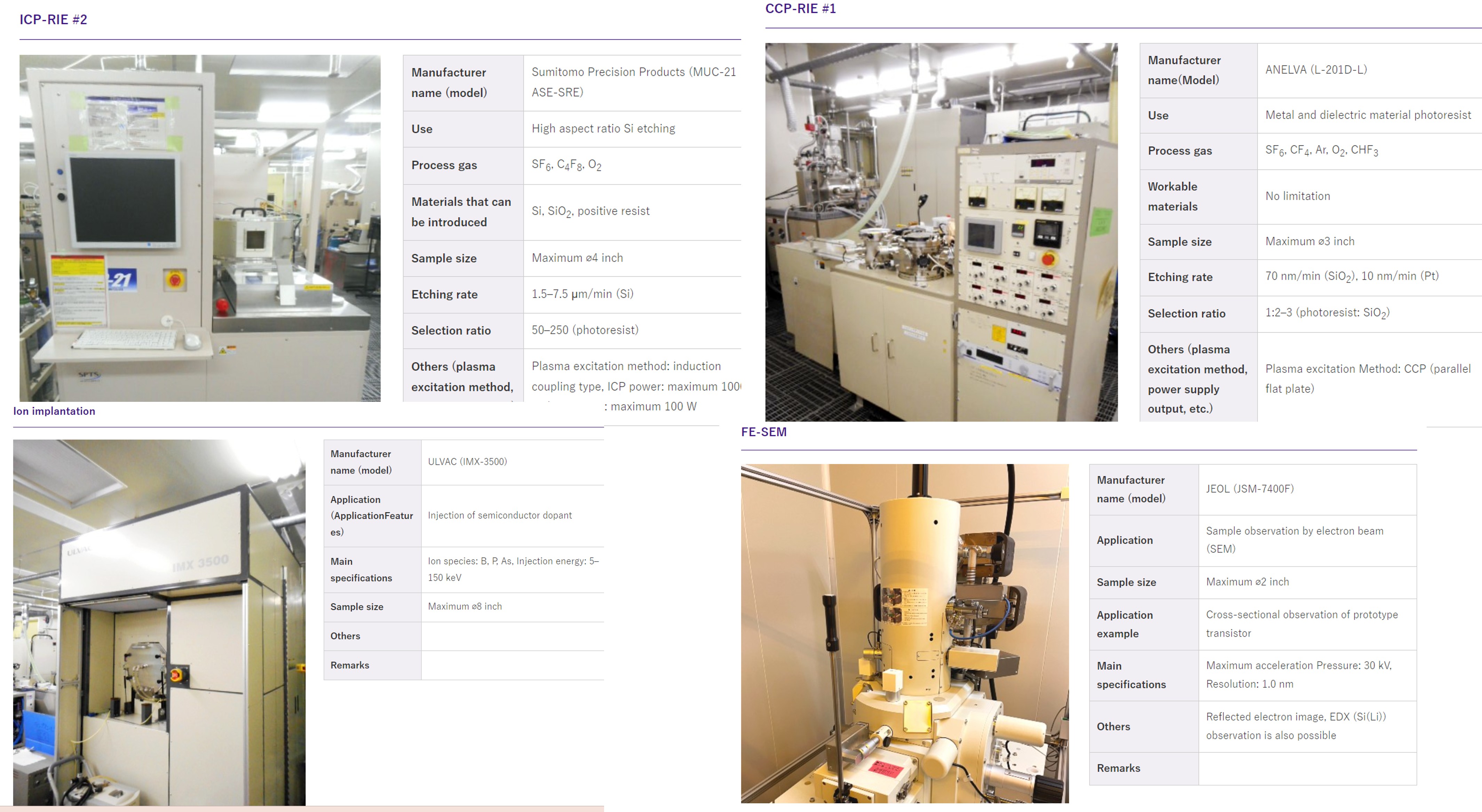This screenshot has height=812, width=1482.
Task: Click the JEOL (JSM-7400F) cell
Action: coord(1307,489)
